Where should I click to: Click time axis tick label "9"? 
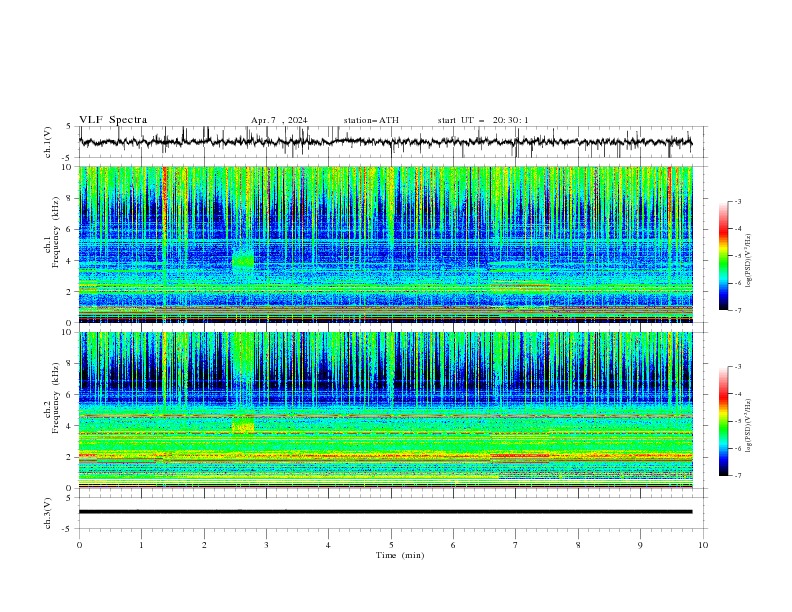(x=640, y=545)
